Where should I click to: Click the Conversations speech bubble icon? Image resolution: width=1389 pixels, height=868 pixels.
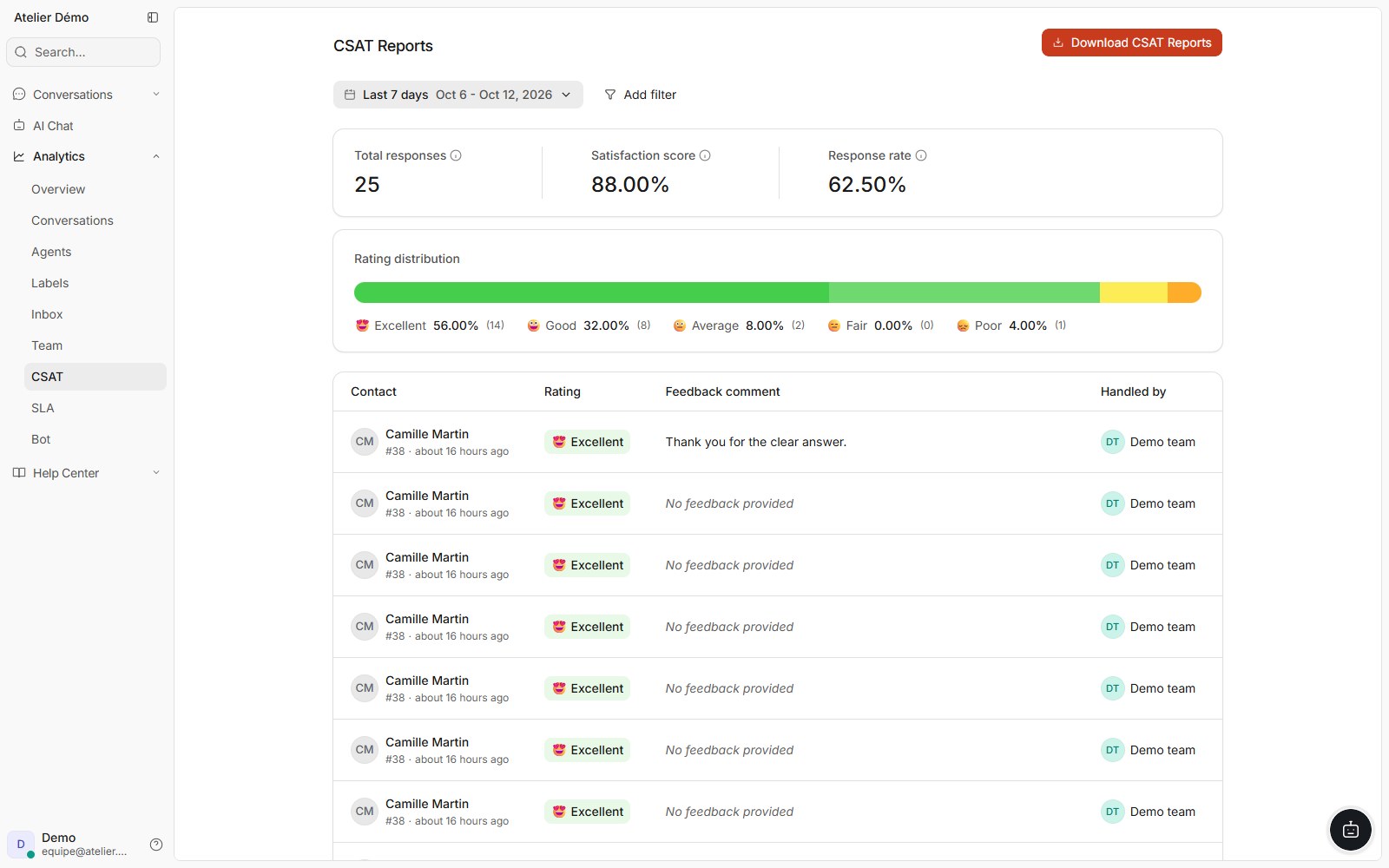[x=19, y=94]
